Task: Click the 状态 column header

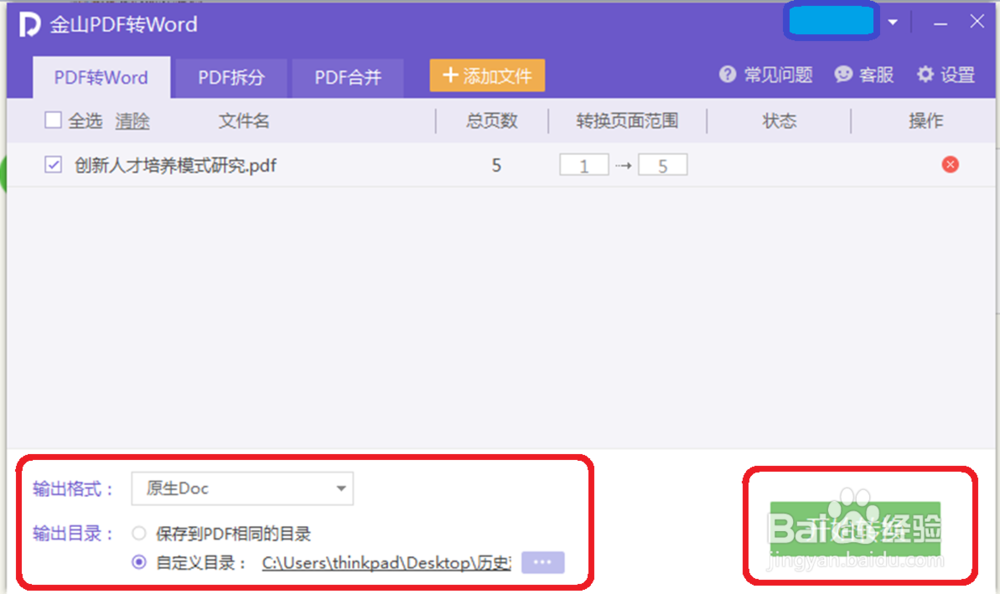Action: coord(779,121)
